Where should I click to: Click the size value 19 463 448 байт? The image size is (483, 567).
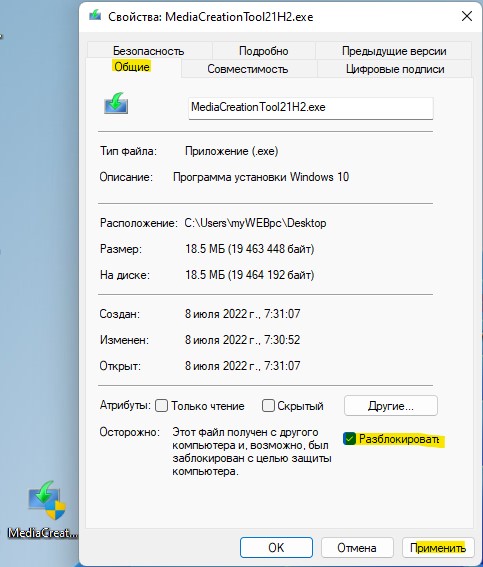tap(271, 249)
